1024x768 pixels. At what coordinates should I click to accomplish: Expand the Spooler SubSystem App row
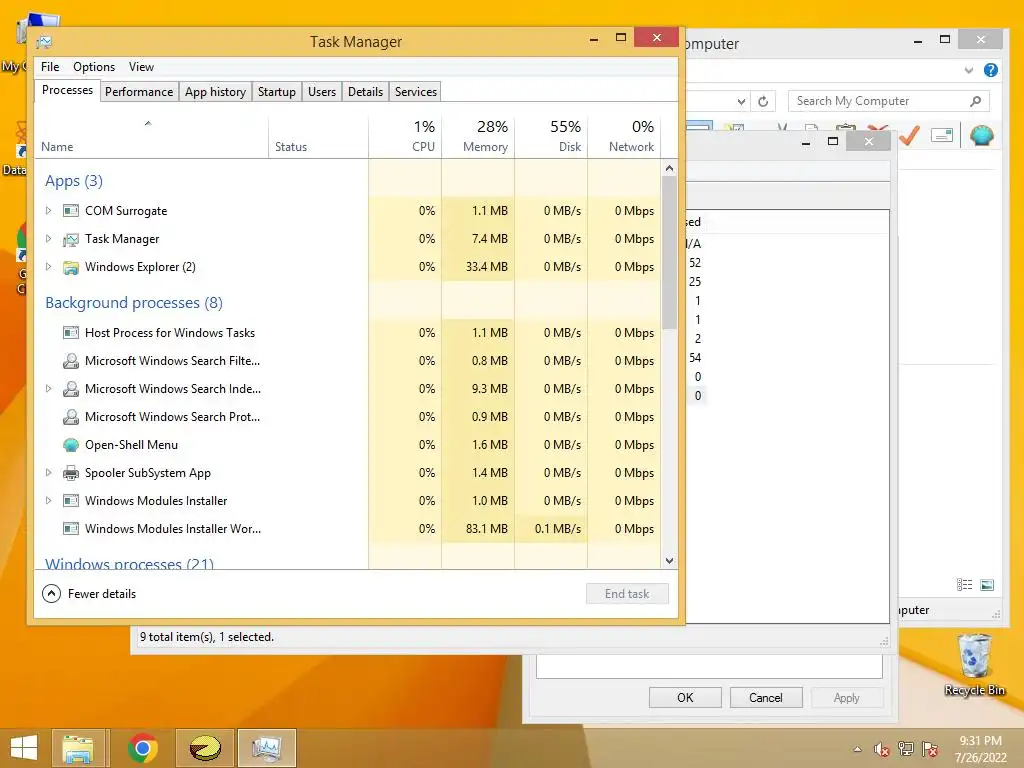click(x=48, y=472)
